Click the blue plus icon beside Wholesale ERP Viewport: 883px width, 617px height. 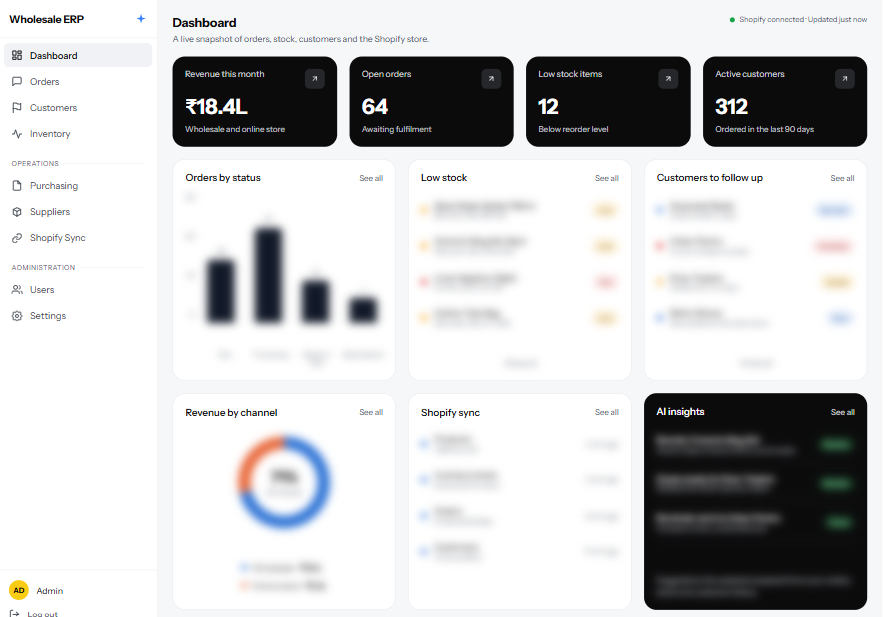pos(141,19)
